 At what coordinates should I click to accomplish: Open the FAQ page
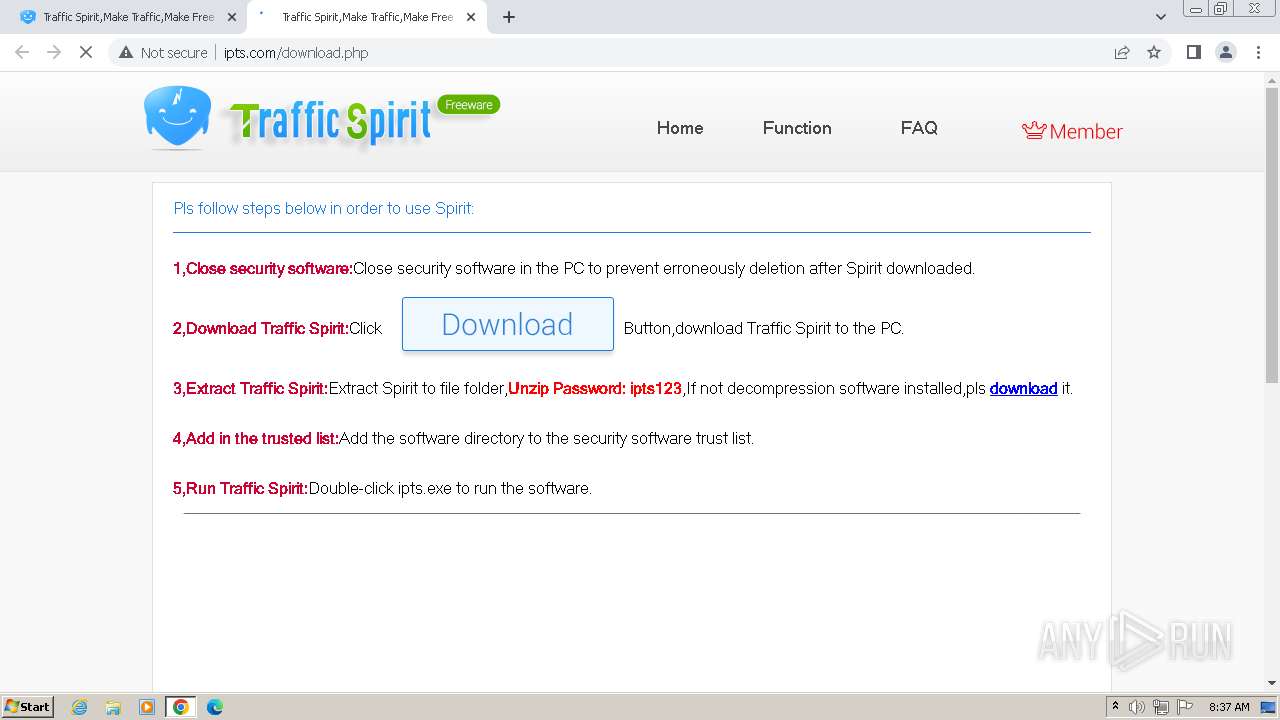click(x=919, y=128)
